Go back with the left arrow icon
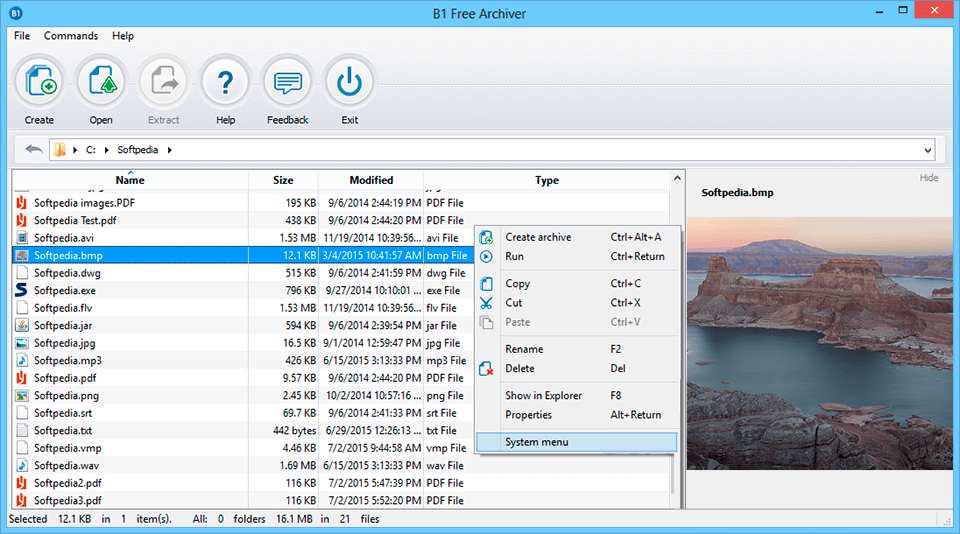Screen dimensions: 960x534 [x=34, y=149]
